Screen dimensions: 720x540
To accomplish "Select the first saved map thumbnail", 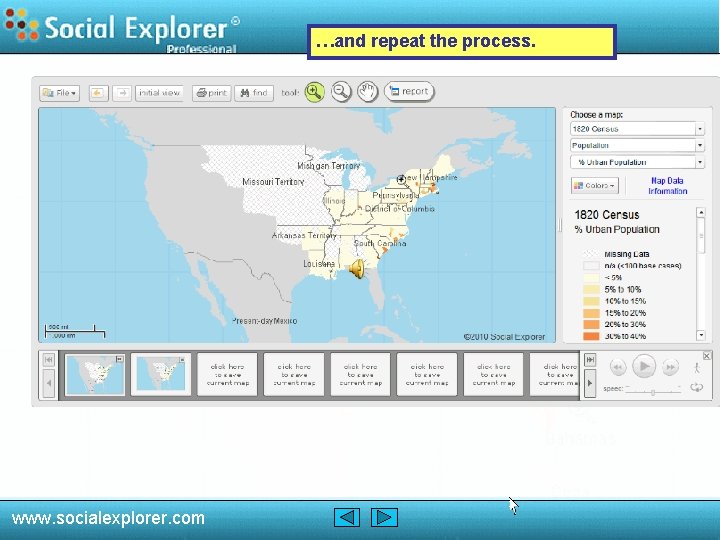I will point(95,375).
